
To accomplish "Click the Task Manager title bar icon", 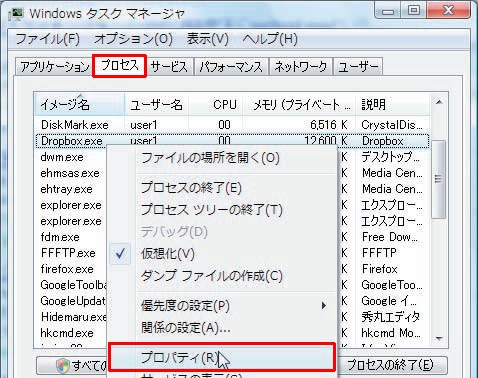I will pyautogui.click(x=16, y=14).
